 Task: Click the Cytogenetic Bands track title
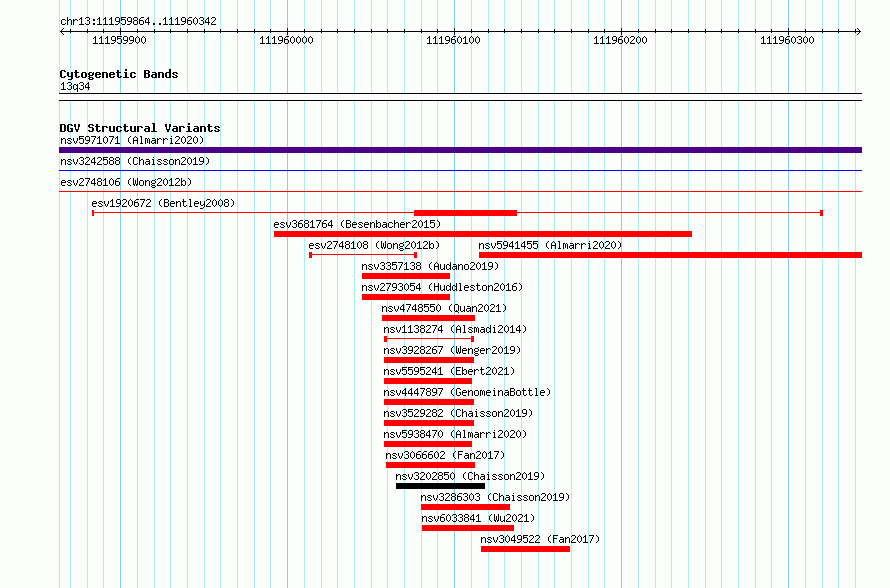119,74
